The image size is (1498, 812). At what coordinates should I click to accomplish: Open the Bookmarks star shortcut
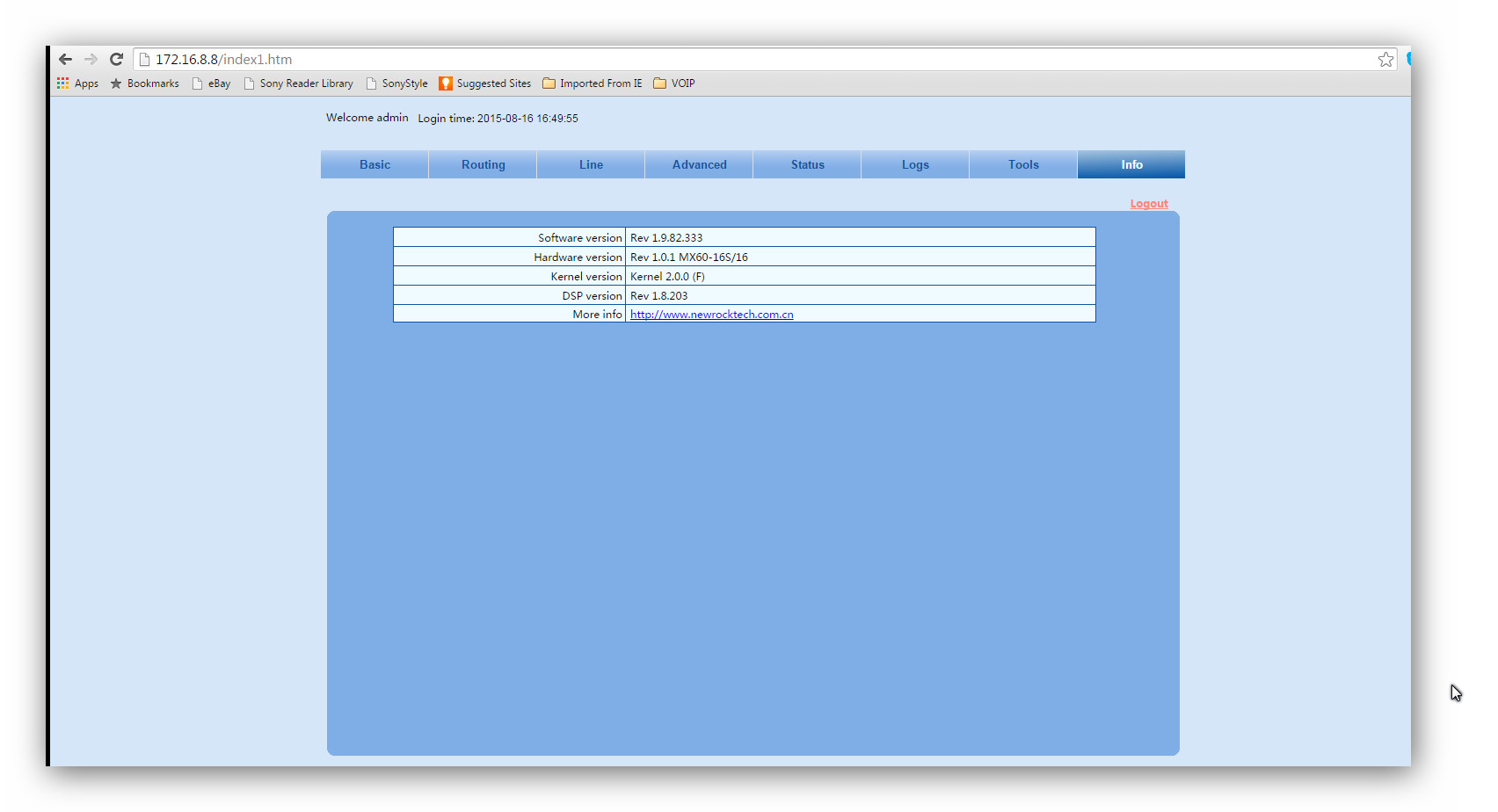[145, 83]
